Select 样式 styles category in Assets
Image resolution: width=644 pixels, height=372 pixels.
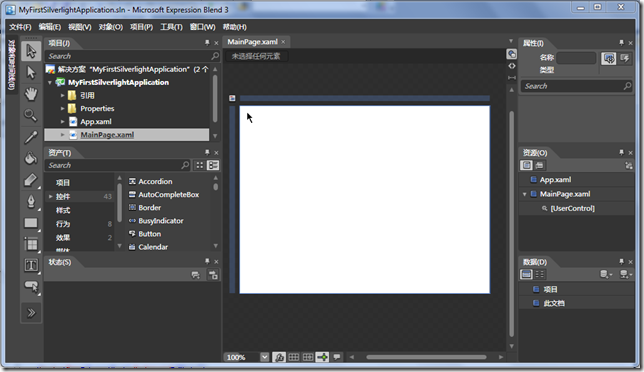(63, 210)
